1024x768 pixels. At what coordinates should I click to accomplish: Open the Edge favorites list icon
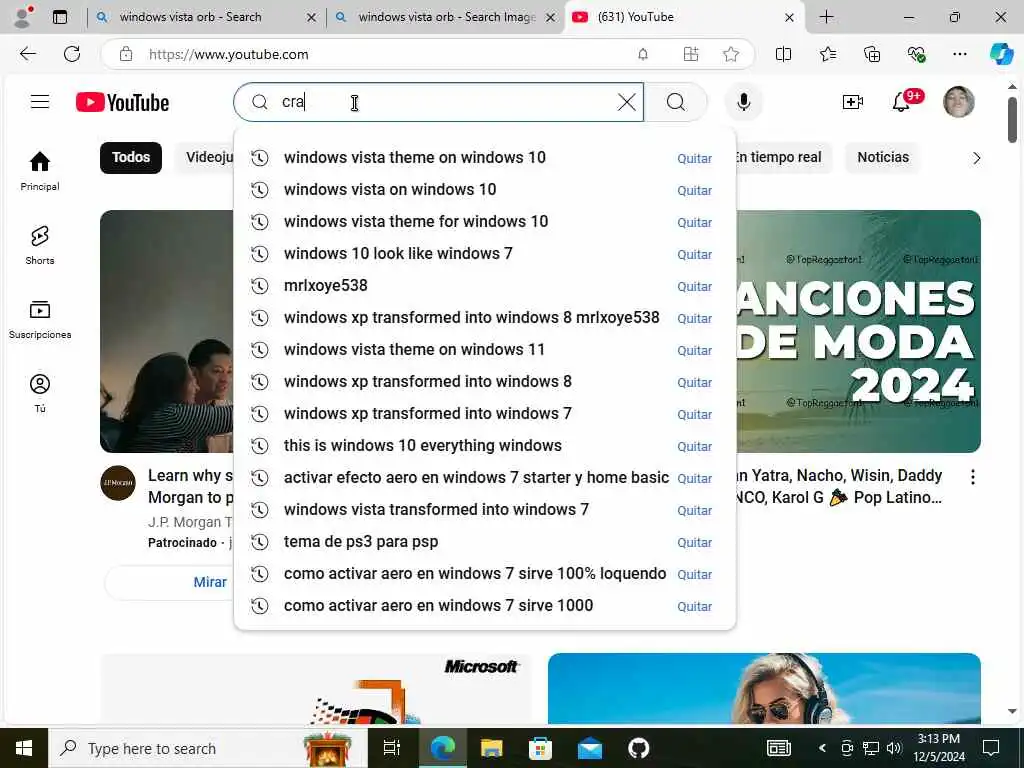coord(827,54)
